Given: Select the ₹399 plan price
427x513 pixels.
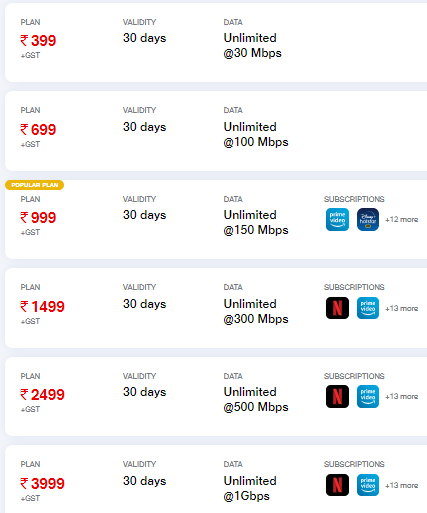Looking at the screenshot, I should coord(38,41).
